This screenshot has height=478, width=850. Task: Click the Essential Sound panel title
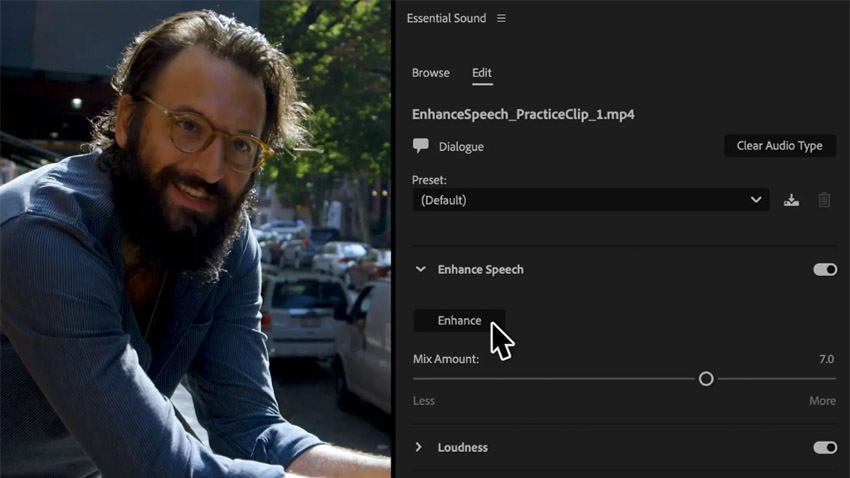[x=446, y=18]
